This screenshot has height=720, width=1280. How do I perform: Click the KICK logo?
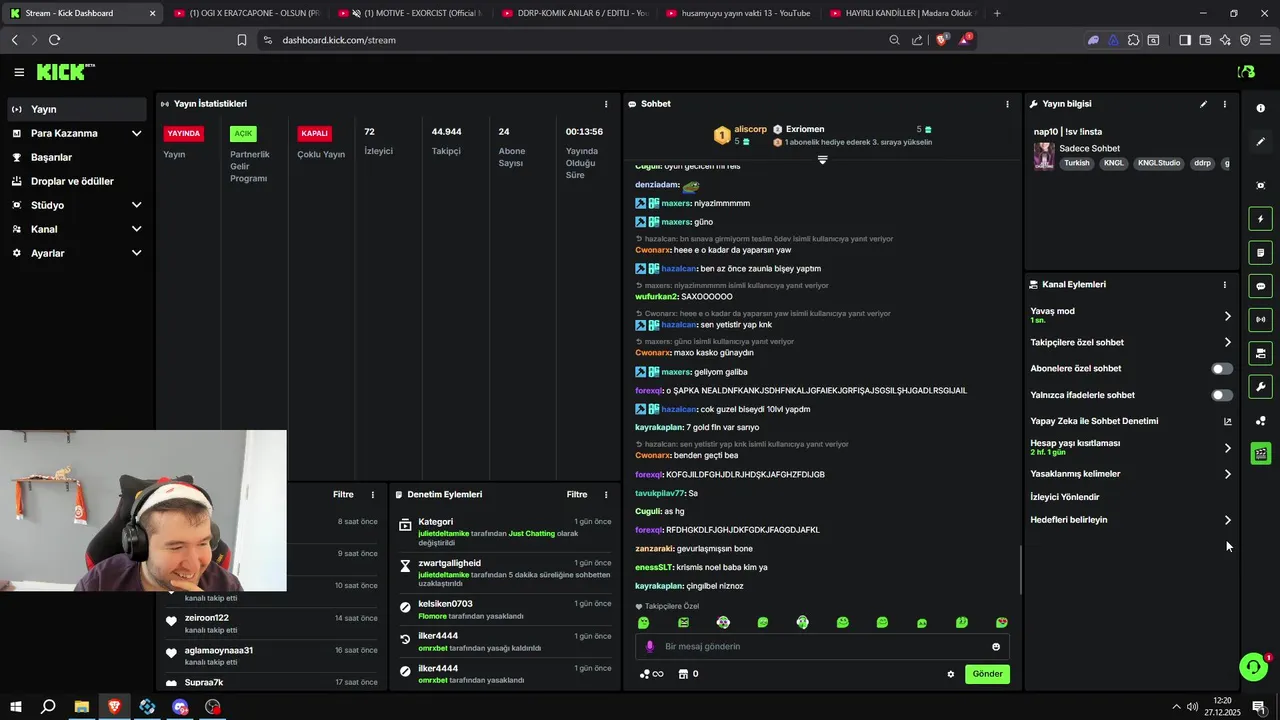pos(66,72)
